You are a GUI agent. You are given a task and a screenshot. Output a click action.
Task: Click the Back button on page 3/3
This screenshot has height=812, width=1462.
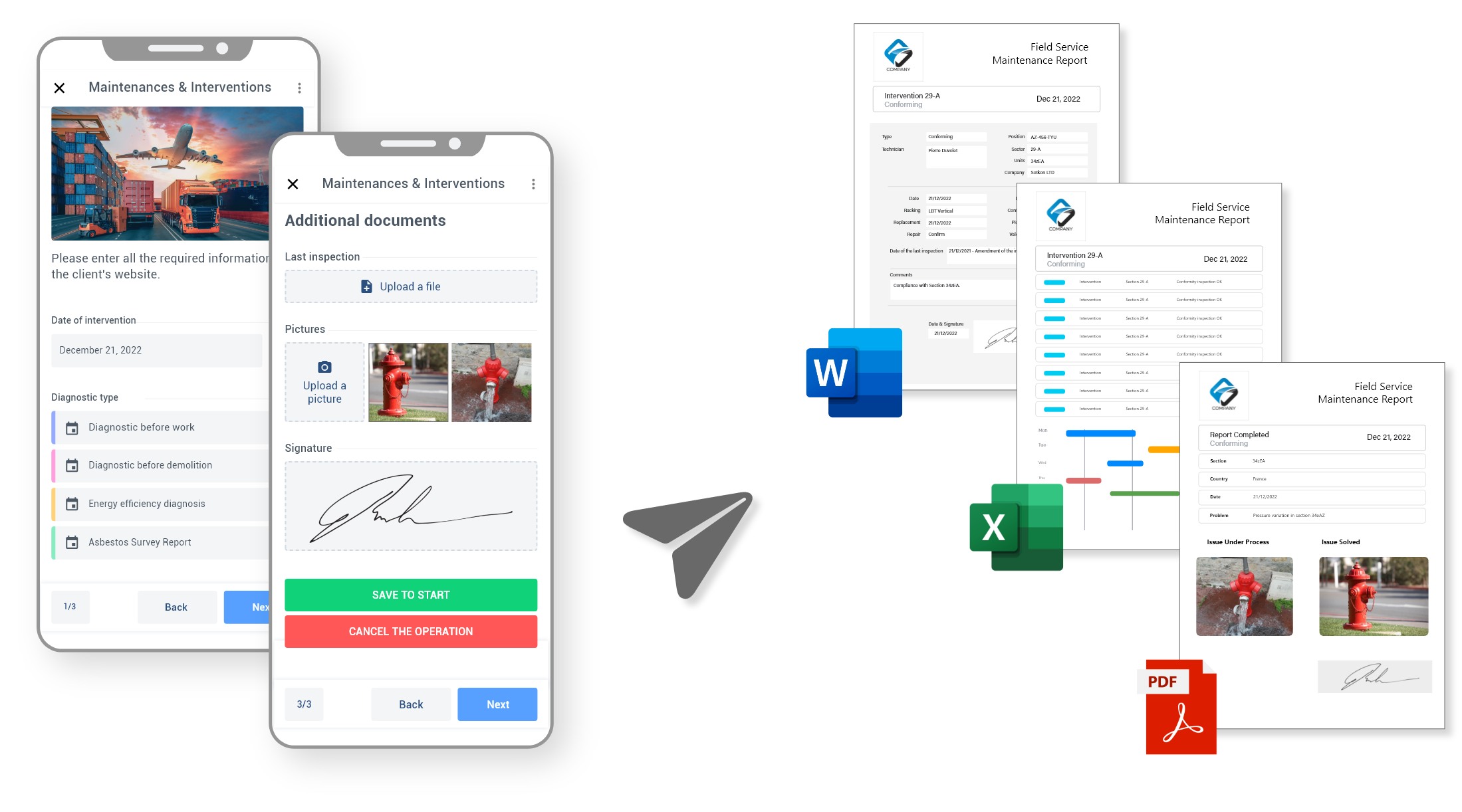pos(408,704)
